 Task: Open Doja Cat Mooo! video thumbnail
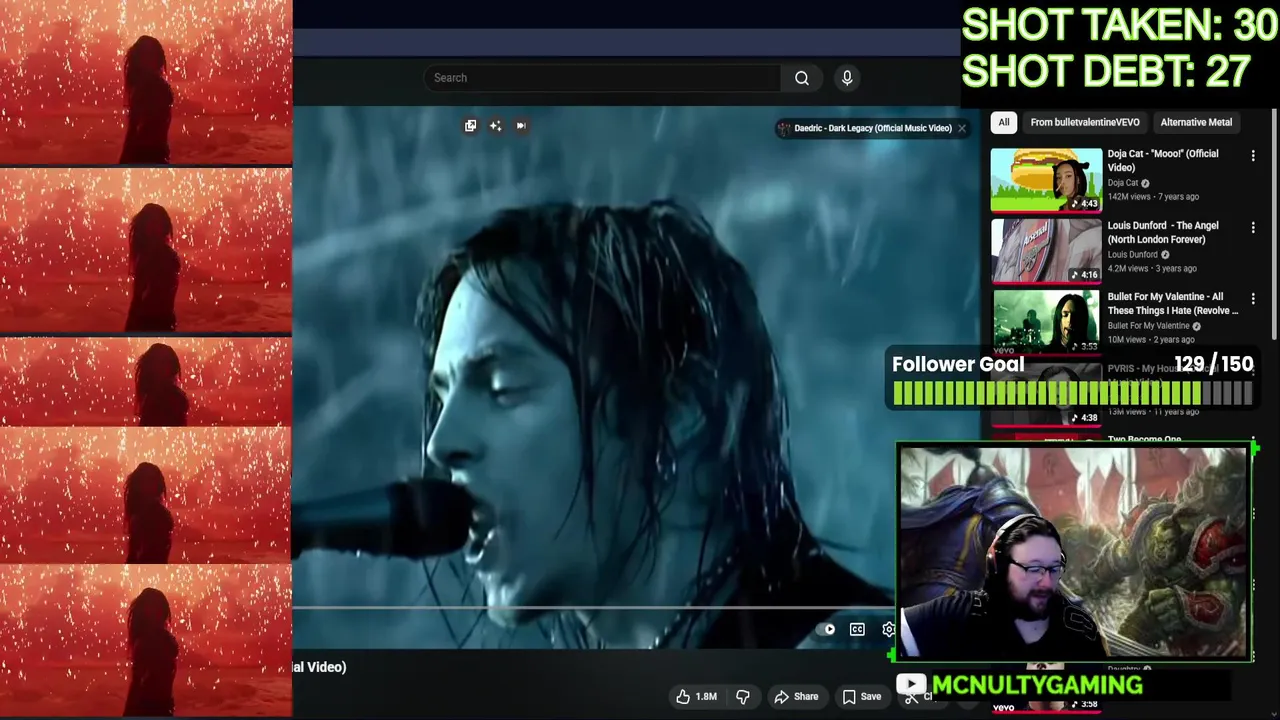1046,180
